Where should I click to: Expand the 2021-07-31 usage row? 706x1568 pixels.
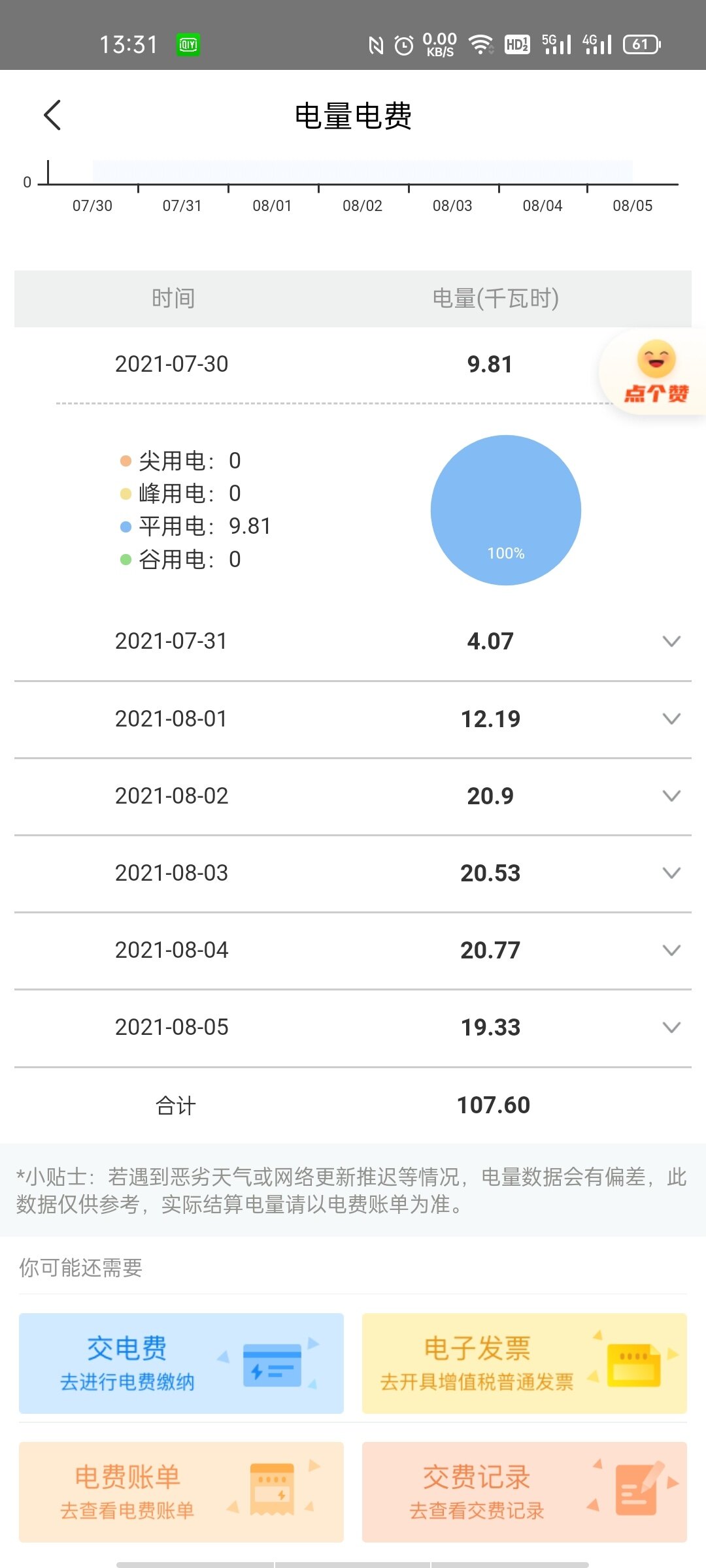click(671, 641)
